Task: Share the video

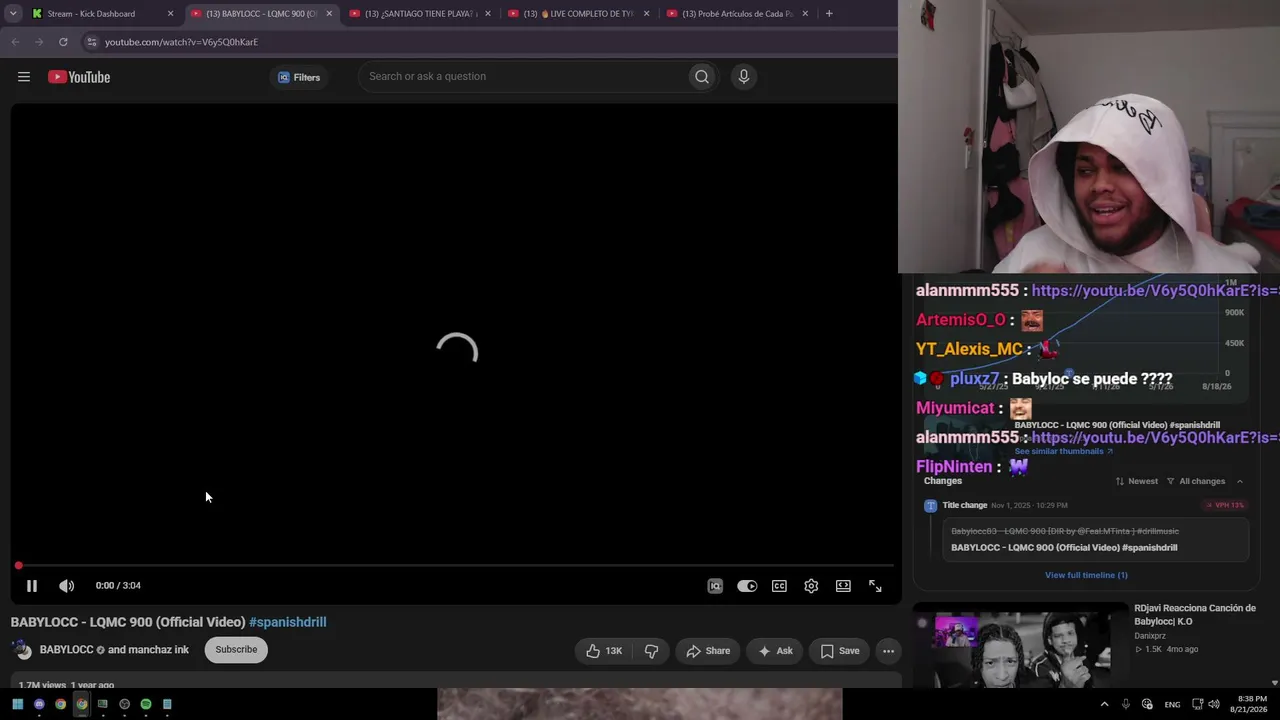Action: 708,651
